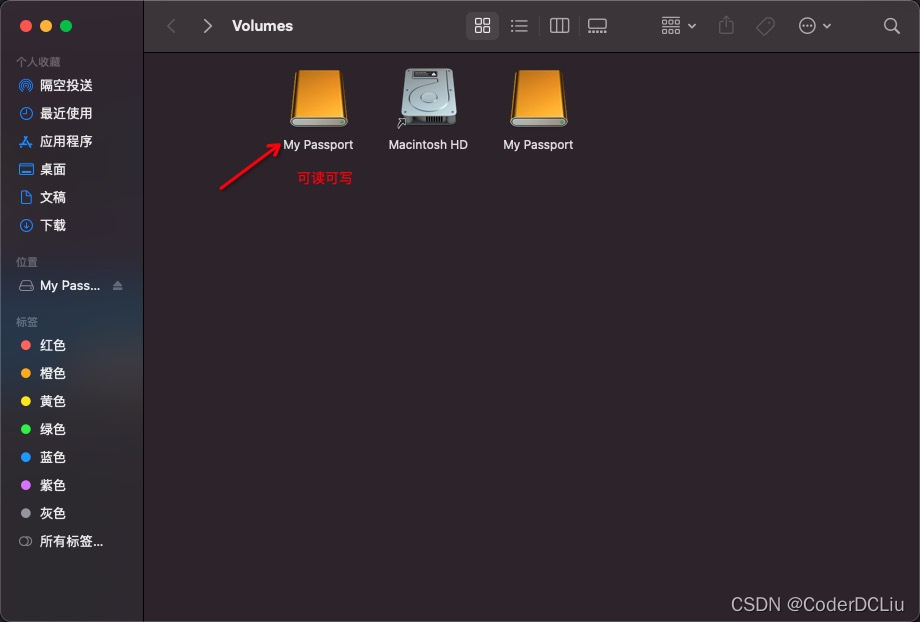This screenshot has width=920, height=622.
Task: Switch to icon grid view
Action: (x=482, y=26)
